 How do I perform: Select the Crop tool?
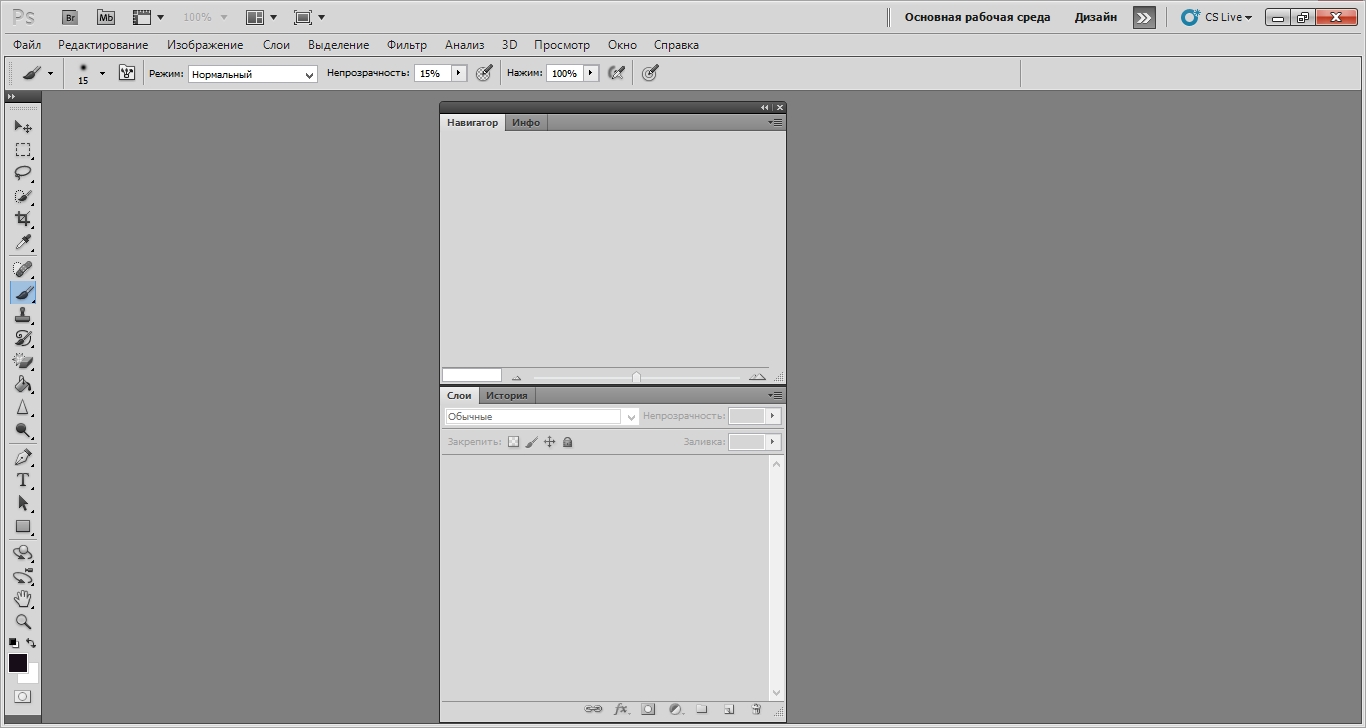[22, 219]
